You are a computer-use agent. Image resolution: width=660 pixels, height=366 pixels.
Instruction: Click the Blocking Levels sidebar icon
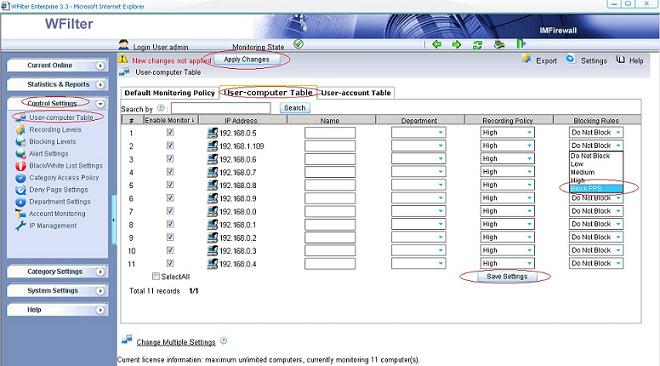click(x=21, y=142)
